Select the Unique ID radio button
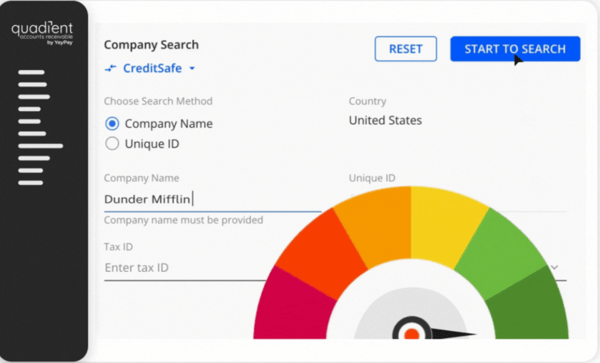 pyautogui.click(x=112, y=143)
